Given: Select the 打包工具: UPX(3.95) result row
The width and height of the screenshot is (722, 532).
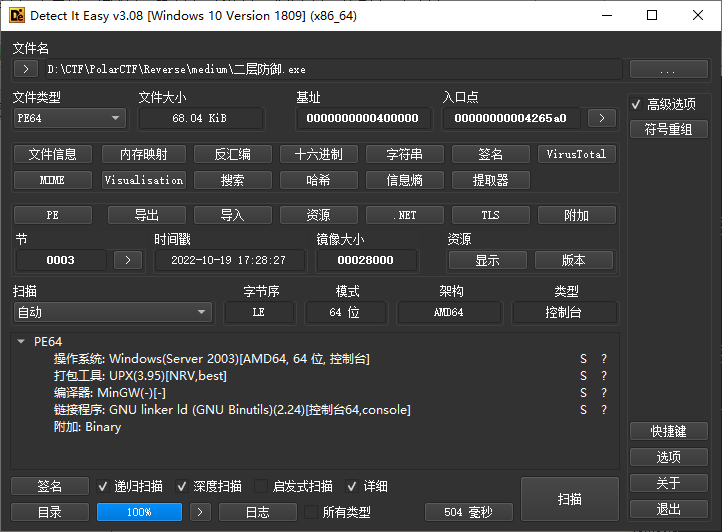Looking at the screenshot, I should pyautogui.click(x=140, y=376).
